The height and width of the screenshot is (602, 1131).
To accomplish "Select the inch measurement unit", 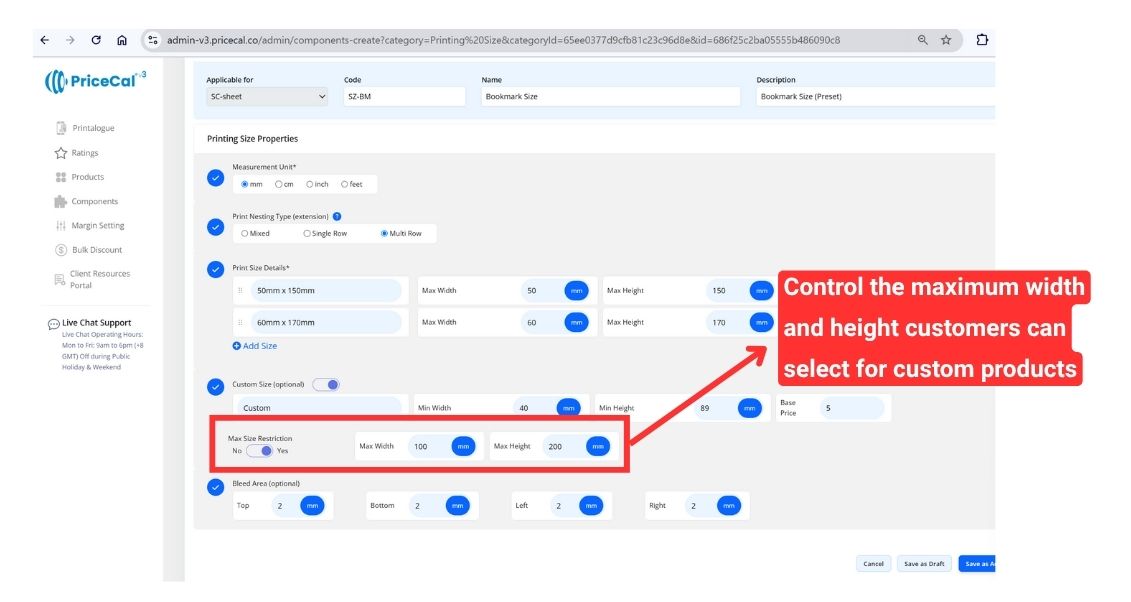I will pyautogui.click(x=311, y=184).
